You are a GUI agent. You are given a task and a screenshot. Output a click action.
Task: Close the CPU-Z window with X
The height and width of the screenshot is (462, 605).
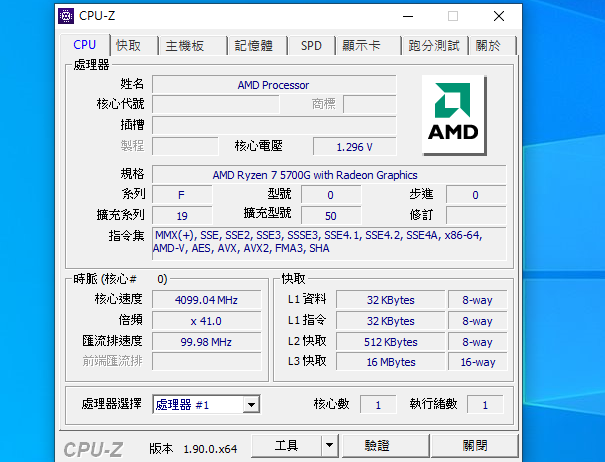point(499,16)
